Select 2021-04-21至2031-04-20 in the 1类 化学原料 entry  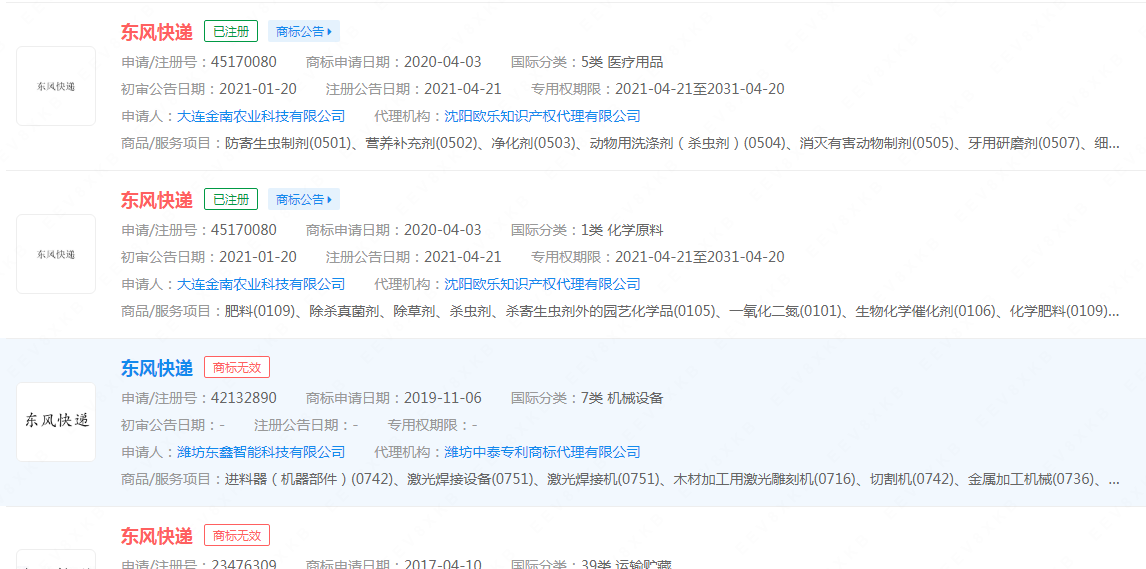coord(700,257)
